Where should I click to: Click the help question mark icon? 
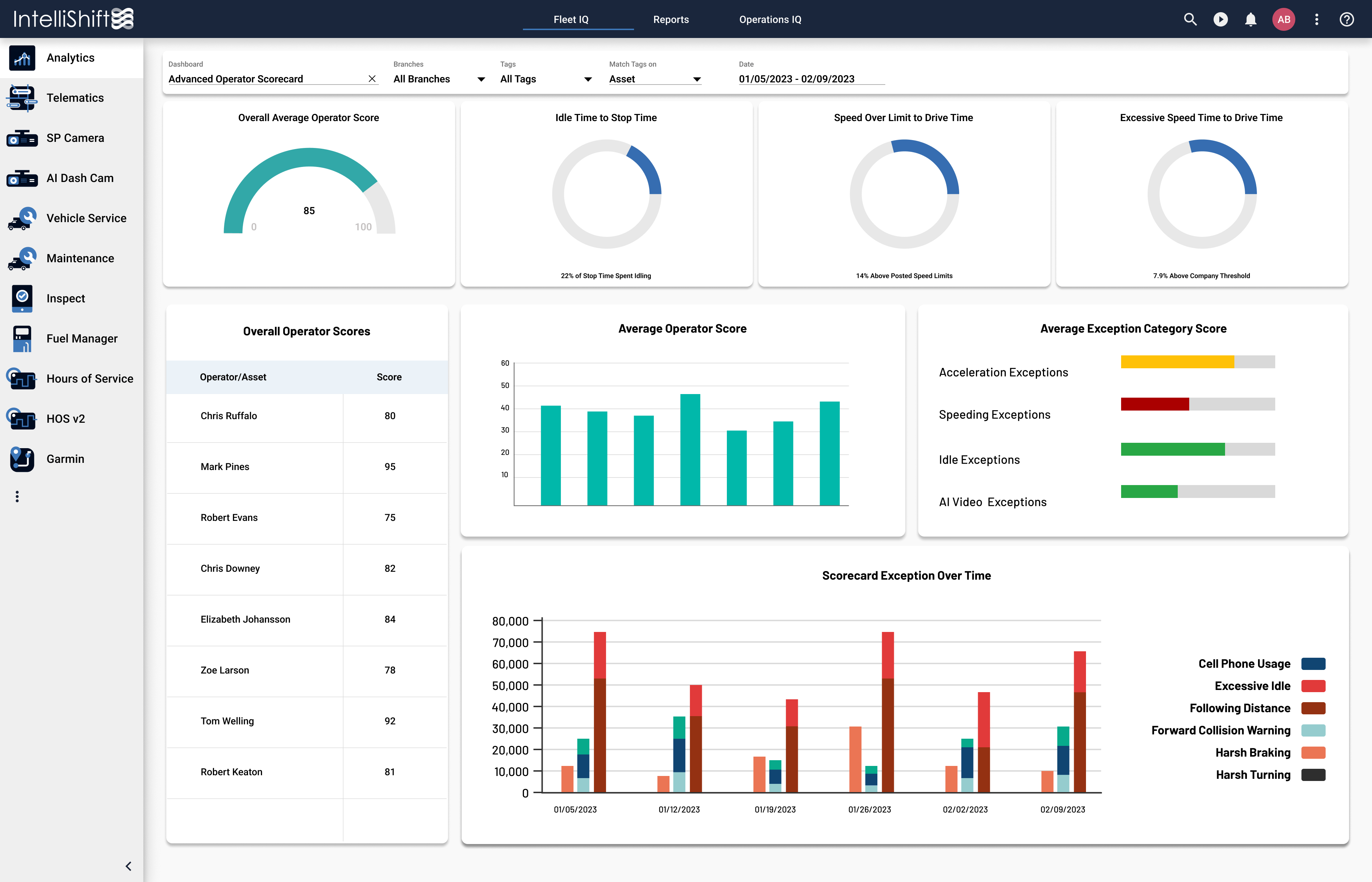(1346, 19)
